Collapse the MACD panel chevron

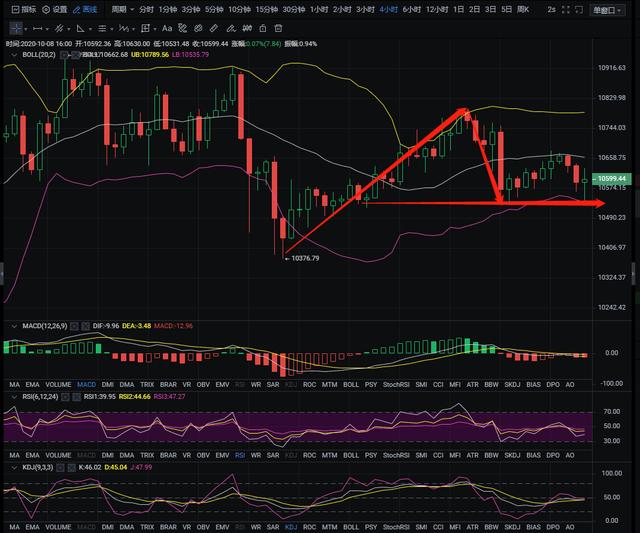(x=14, y=326)
